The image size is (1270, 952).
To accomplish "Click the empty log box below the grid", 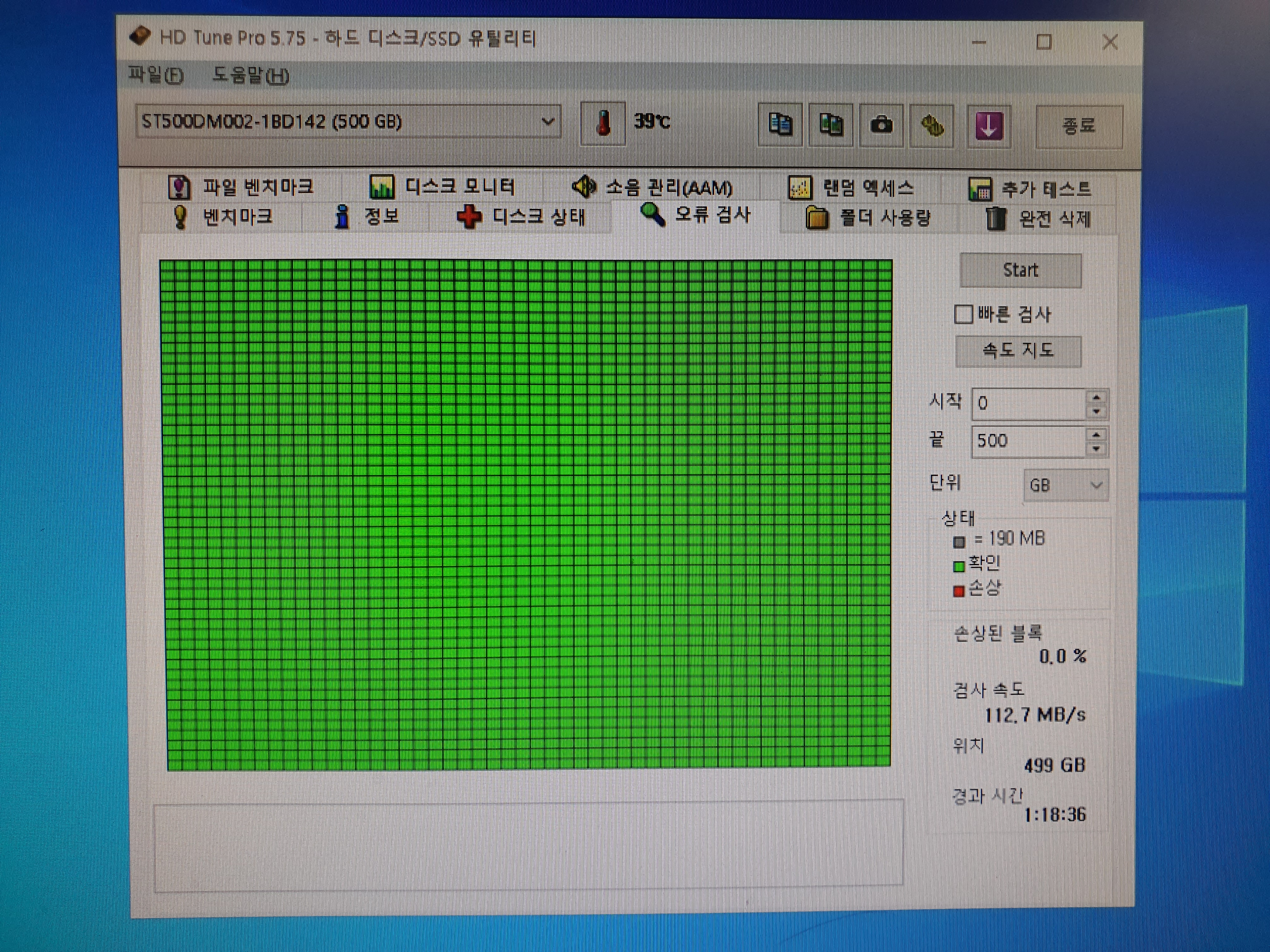I will (x=528, y=847).
